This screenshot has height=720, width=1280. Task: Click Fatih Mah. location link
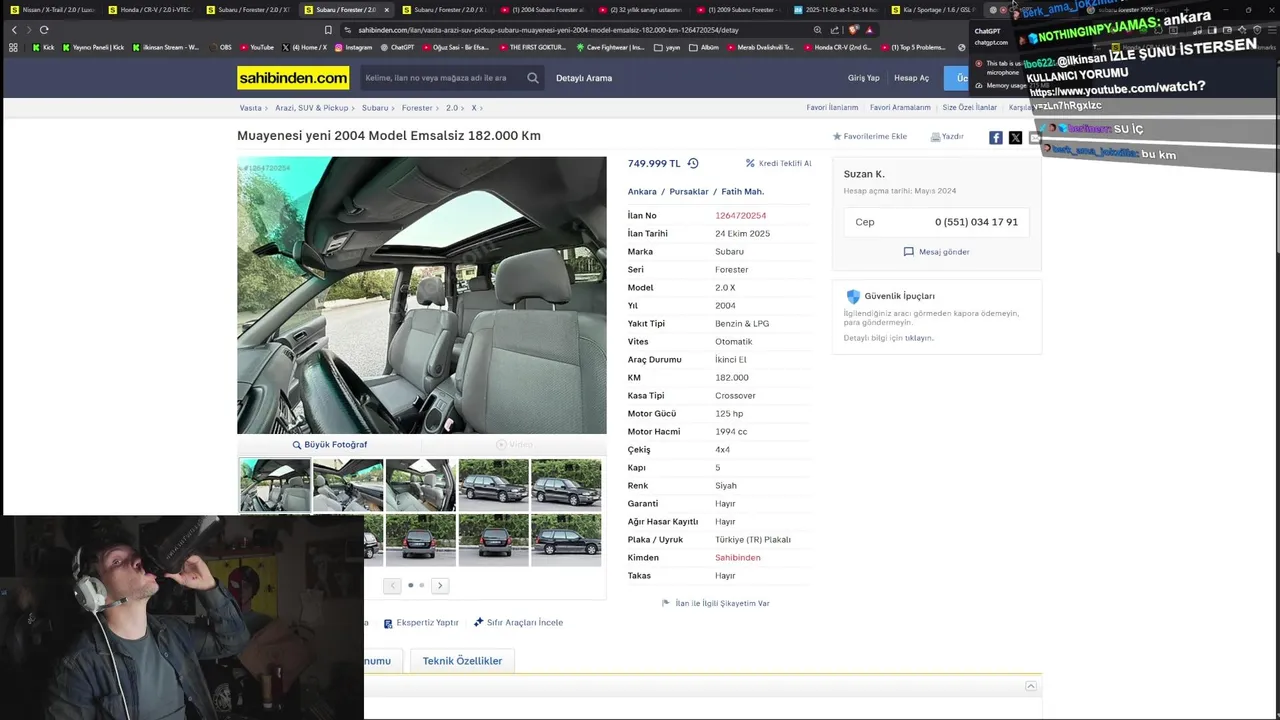[x=743, y=192]
